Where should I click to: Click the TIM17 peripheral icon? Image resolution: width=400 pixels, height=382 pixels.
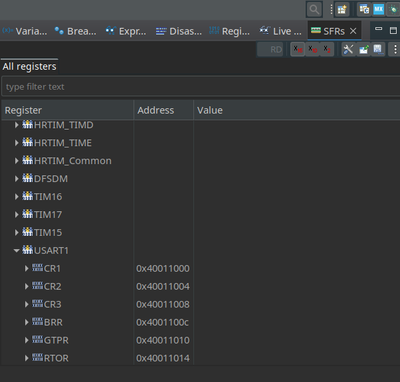(x=27, y=214)
